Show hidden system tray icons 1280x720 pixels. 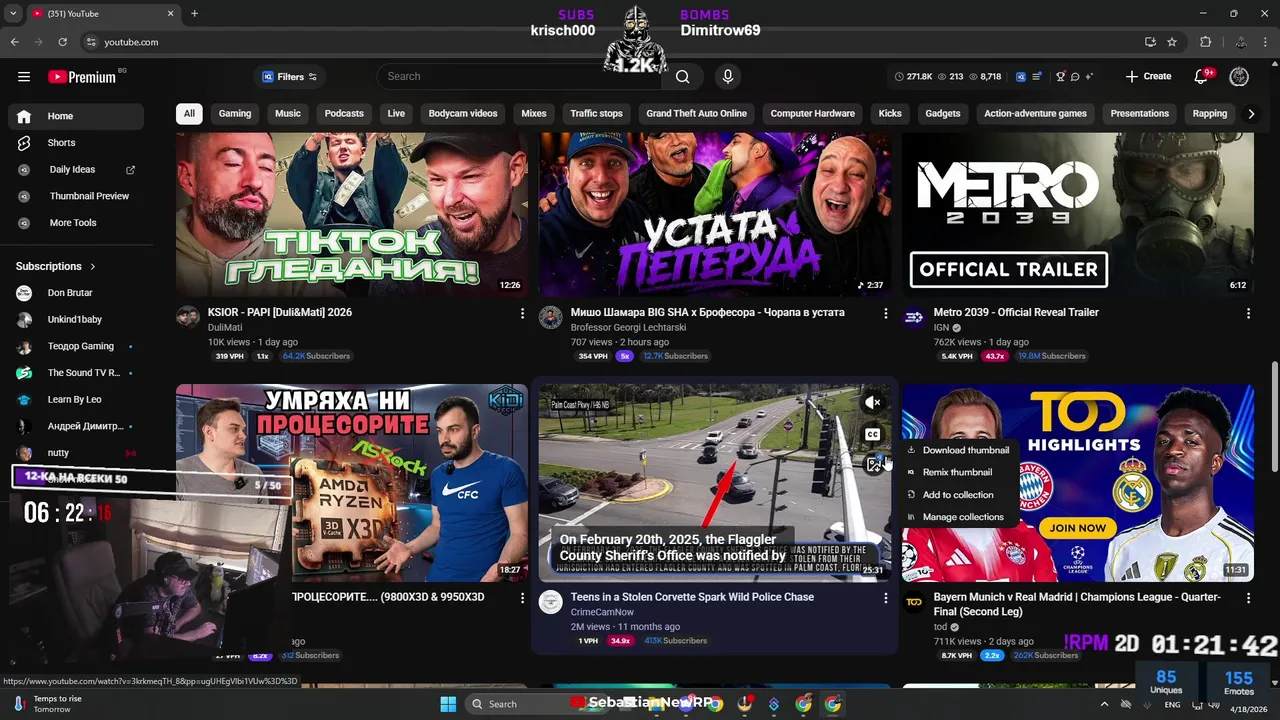click(1104, 705)
